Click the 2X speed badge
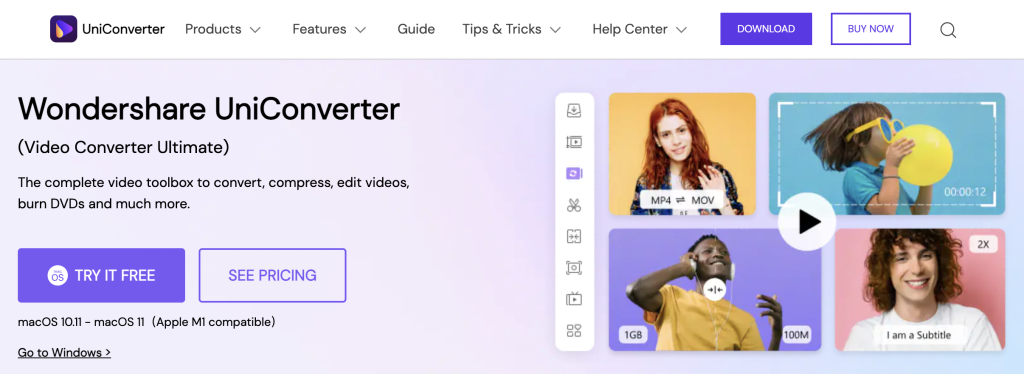The width and height of the screenshot is (1024, 374). point(983,245)
